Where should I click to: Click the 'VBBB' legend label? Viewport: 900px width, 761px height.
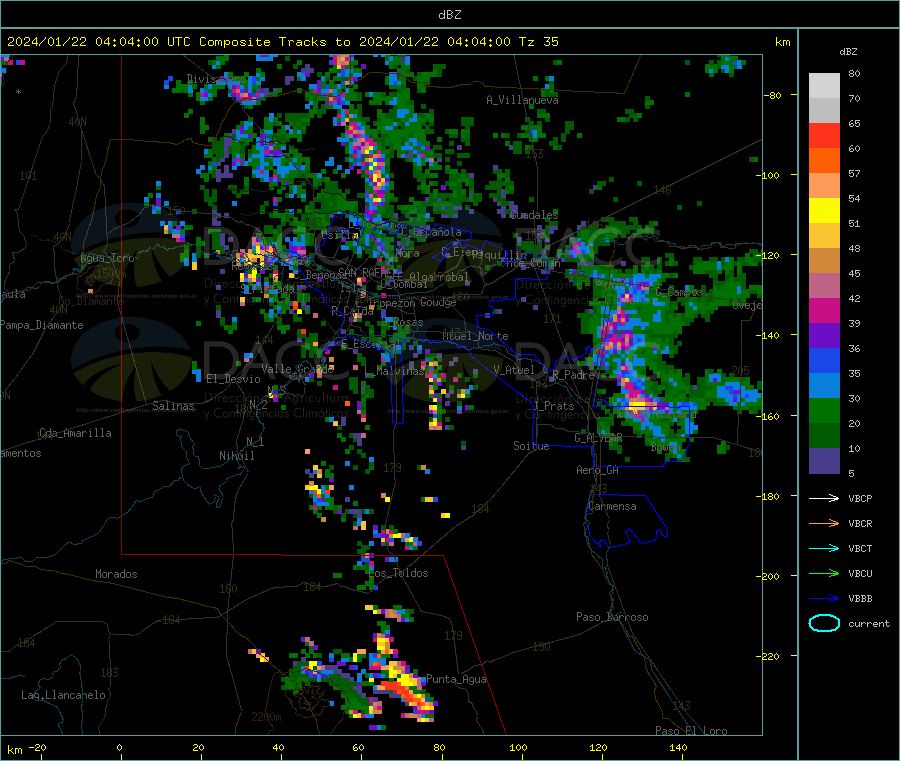(860, 599)
